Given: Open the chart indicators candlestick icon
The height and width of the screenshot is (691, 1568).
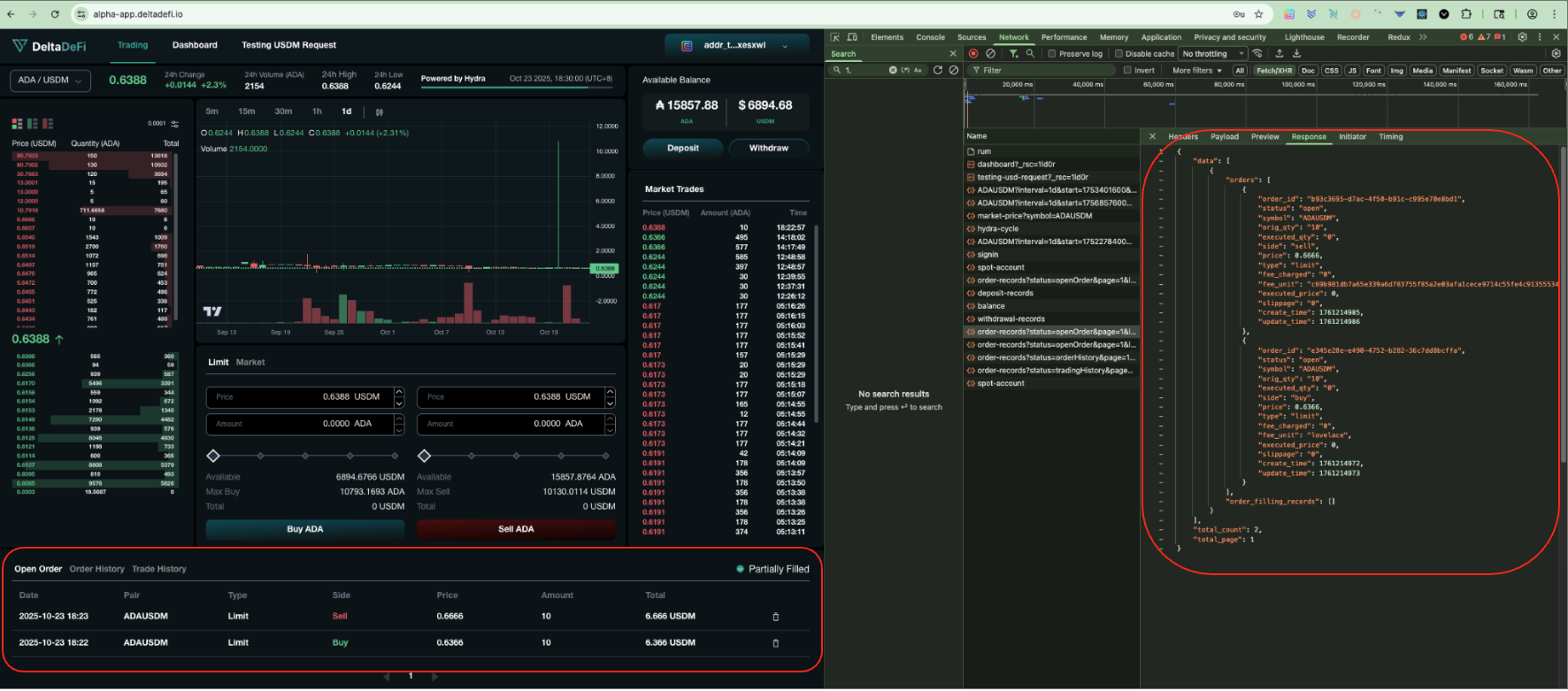Looking at the screenshot, I should pos(380,112).
